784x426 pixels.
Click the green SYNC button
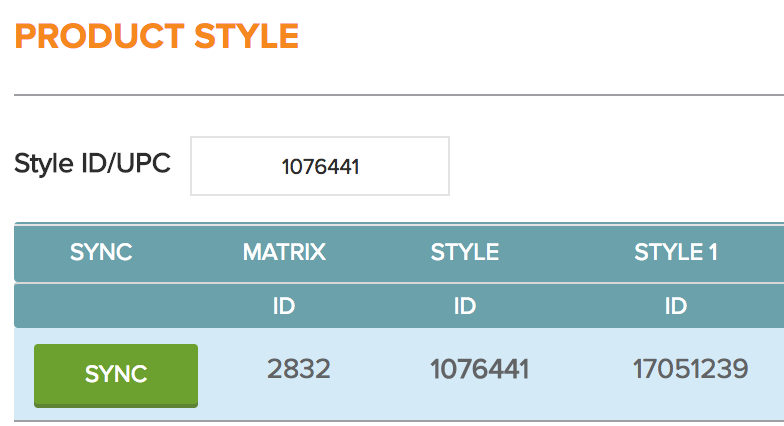pos(116,374)
